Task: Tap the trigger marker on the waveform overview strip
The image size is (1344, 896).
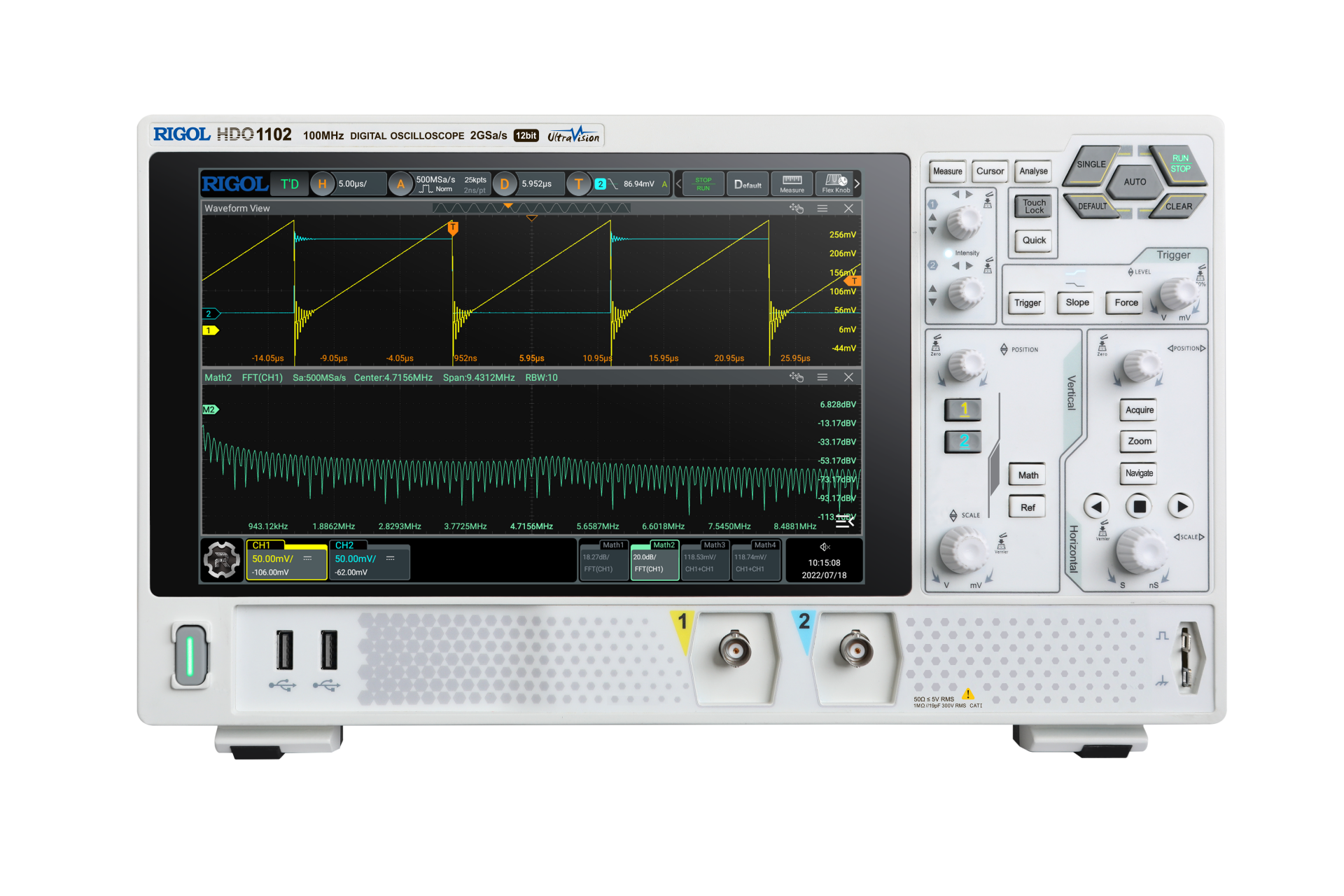Action: tap(508, 206)
